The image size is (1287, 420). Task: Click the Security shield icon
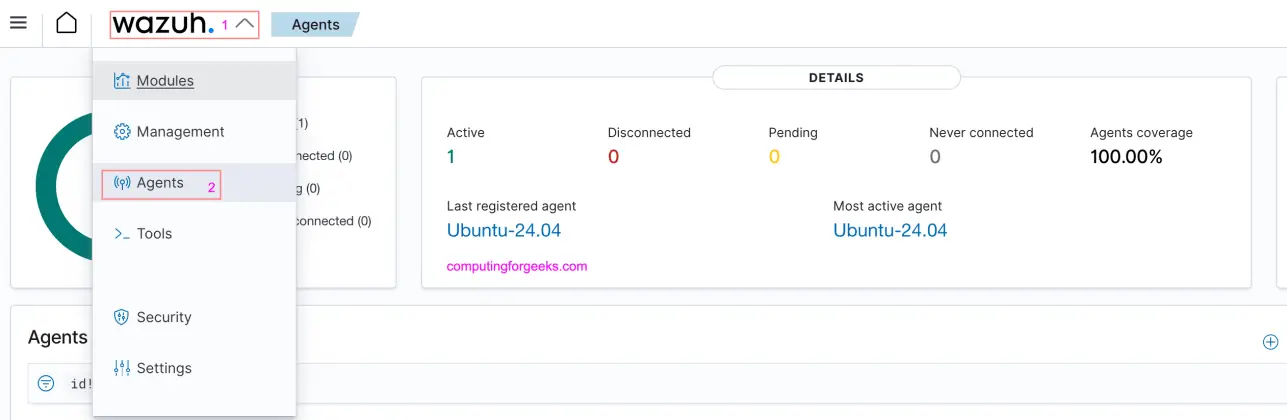(x=122, y=317)
